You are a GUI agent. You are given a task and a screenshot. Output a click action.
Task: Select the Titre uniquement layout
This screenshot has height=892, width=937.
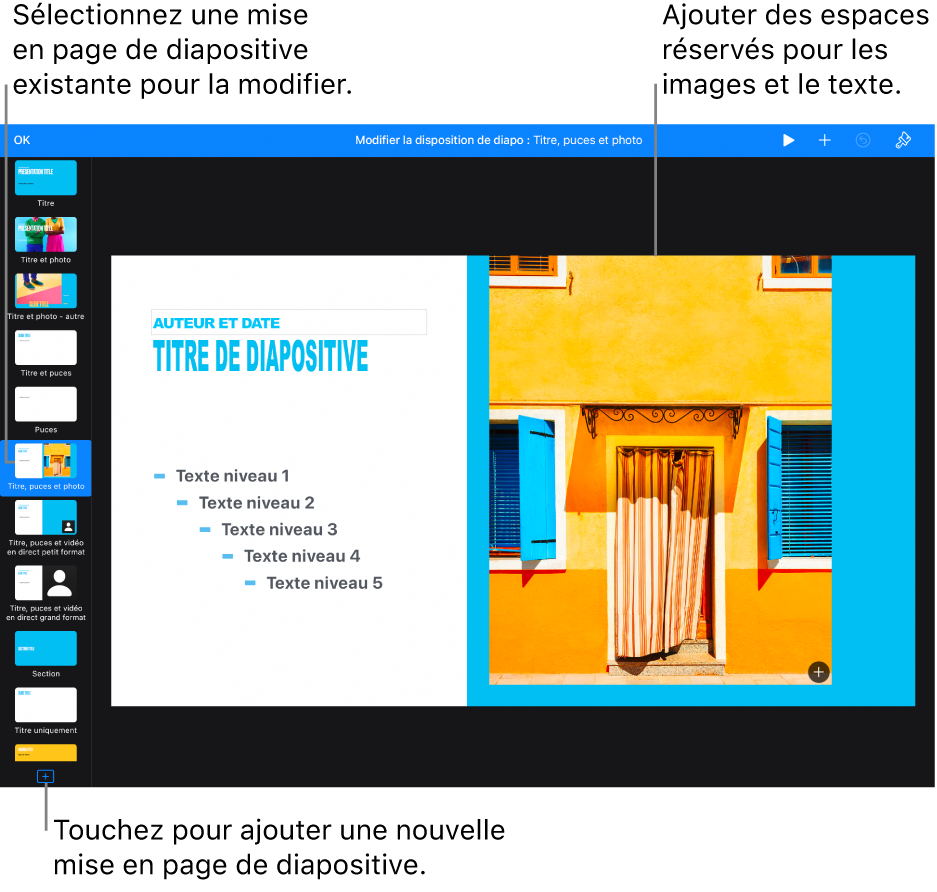click(x=46, y=705)
